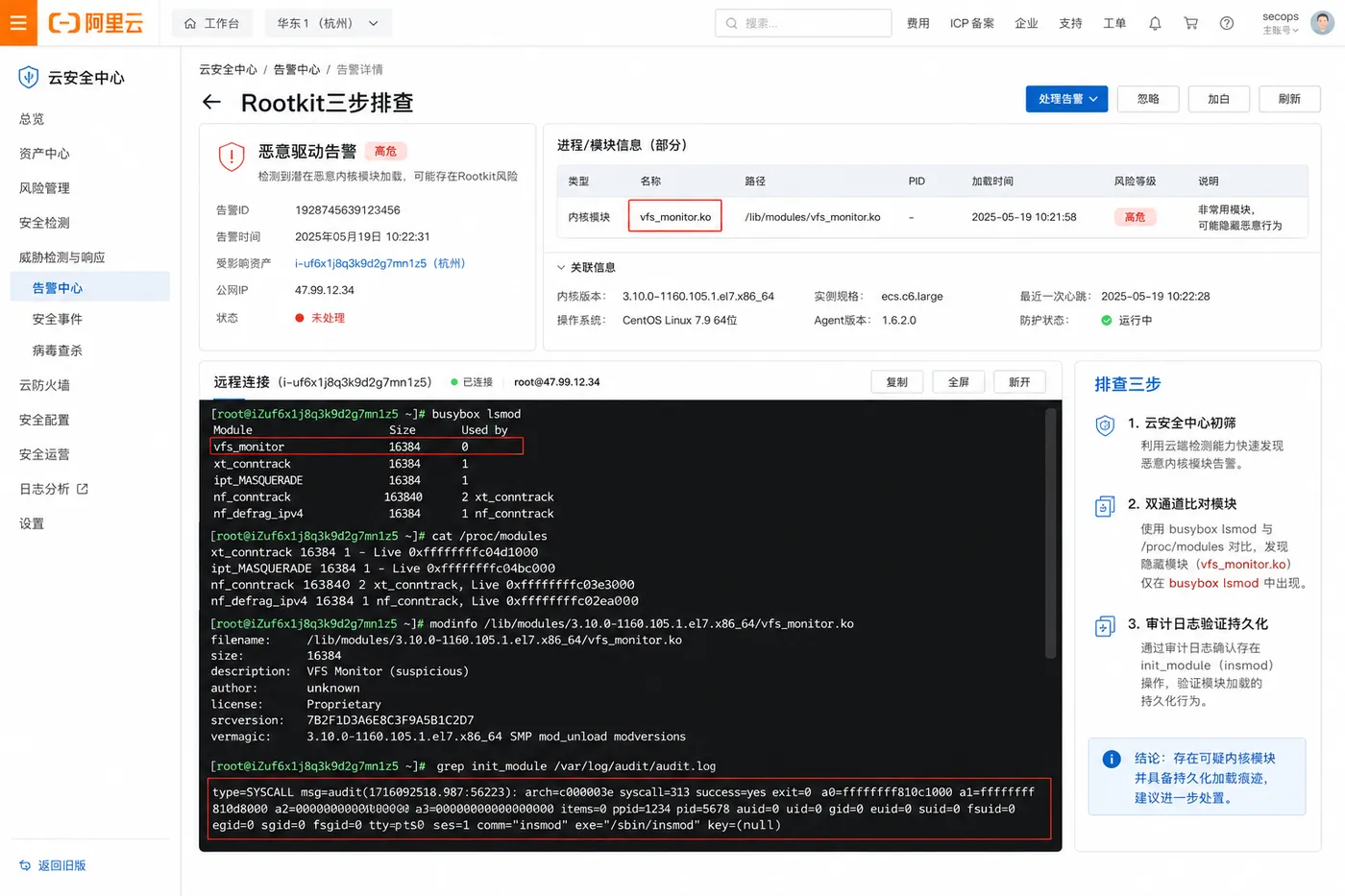This screenshot has height=896, width=1345.
Task: Go back using the left arrow
Action: pyautogui.click(x=212, y=102)
